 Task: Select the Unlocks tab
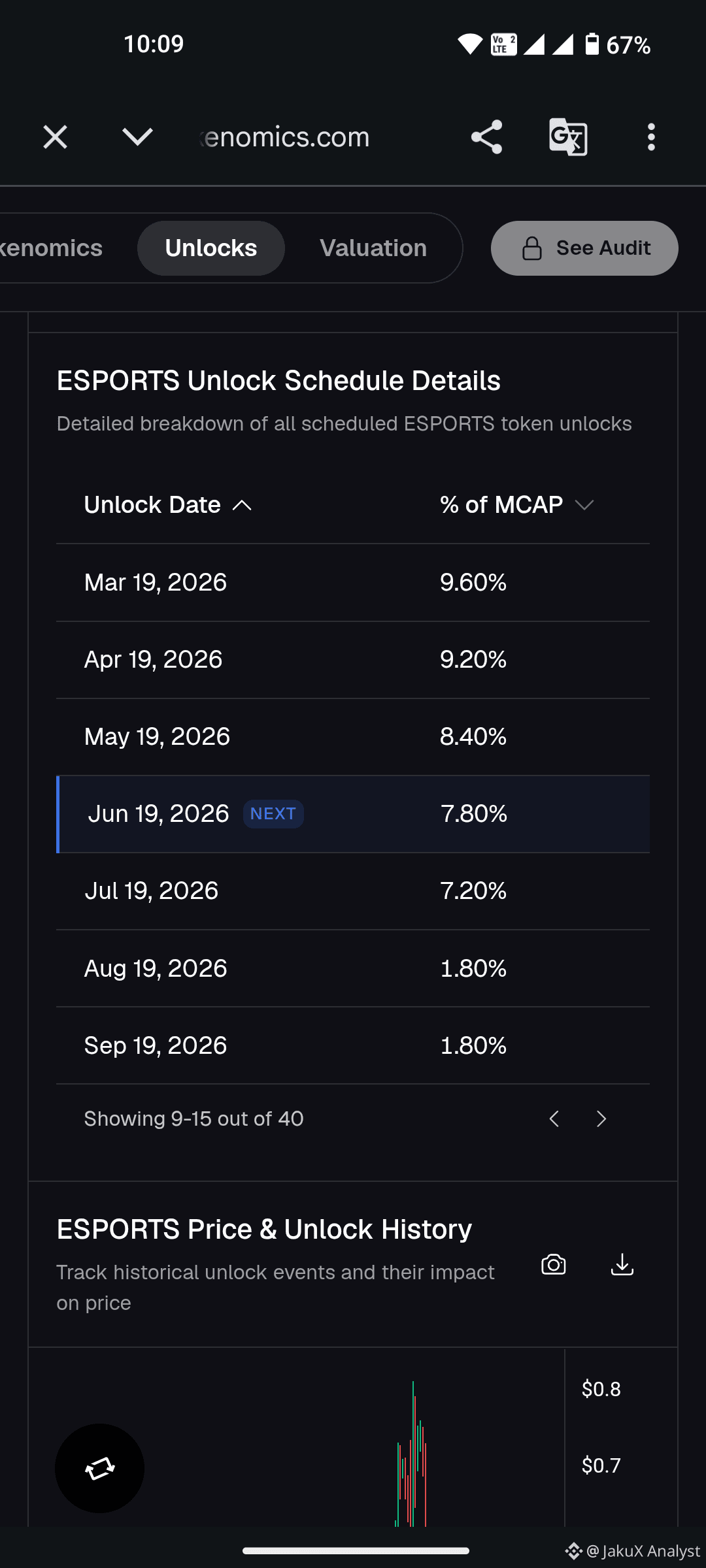pyautogui.click(x=211, y=248)
